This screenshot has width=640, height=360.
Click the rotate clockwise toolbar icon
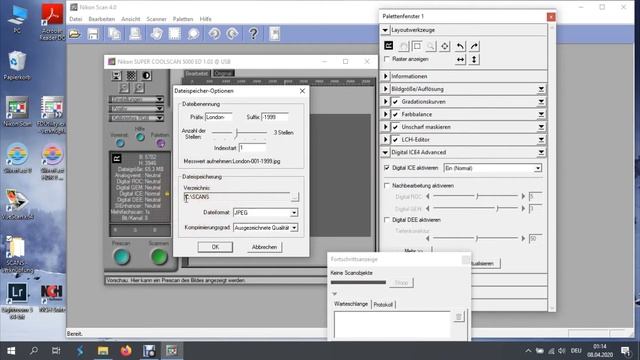click(233, 34)
